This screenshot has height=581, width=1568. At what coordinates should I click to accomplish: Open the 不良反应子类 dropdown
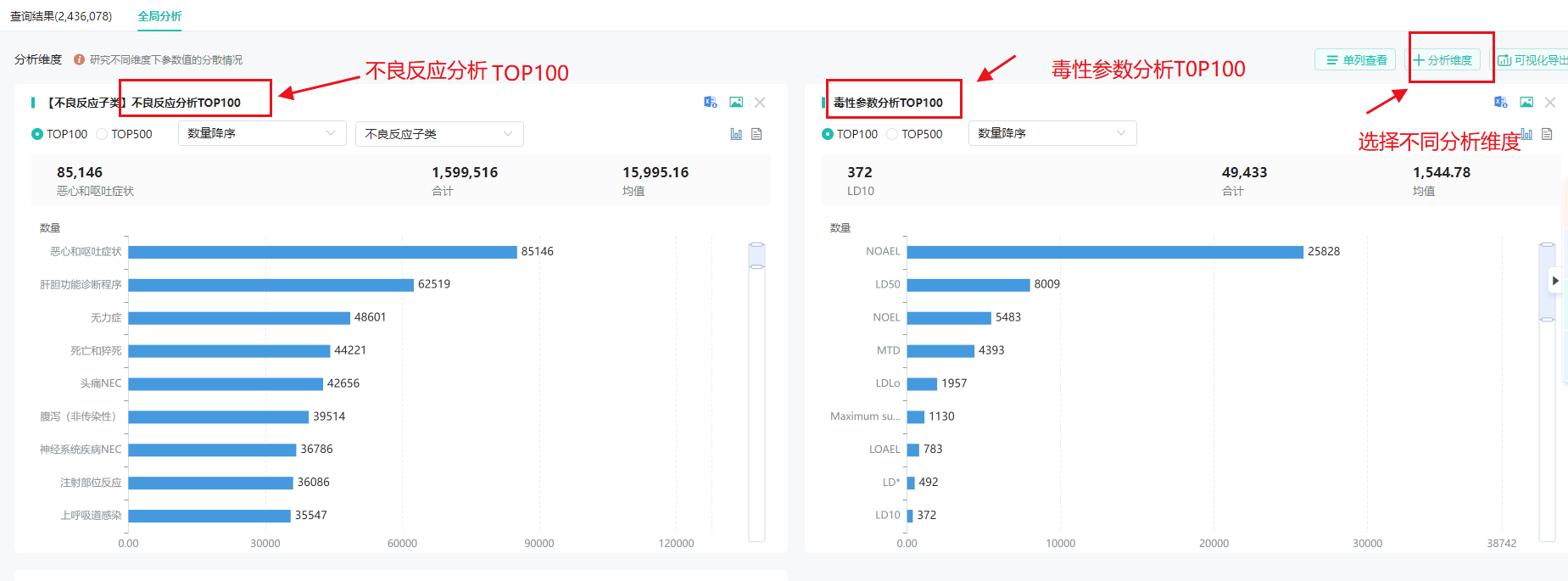[439, 134]
